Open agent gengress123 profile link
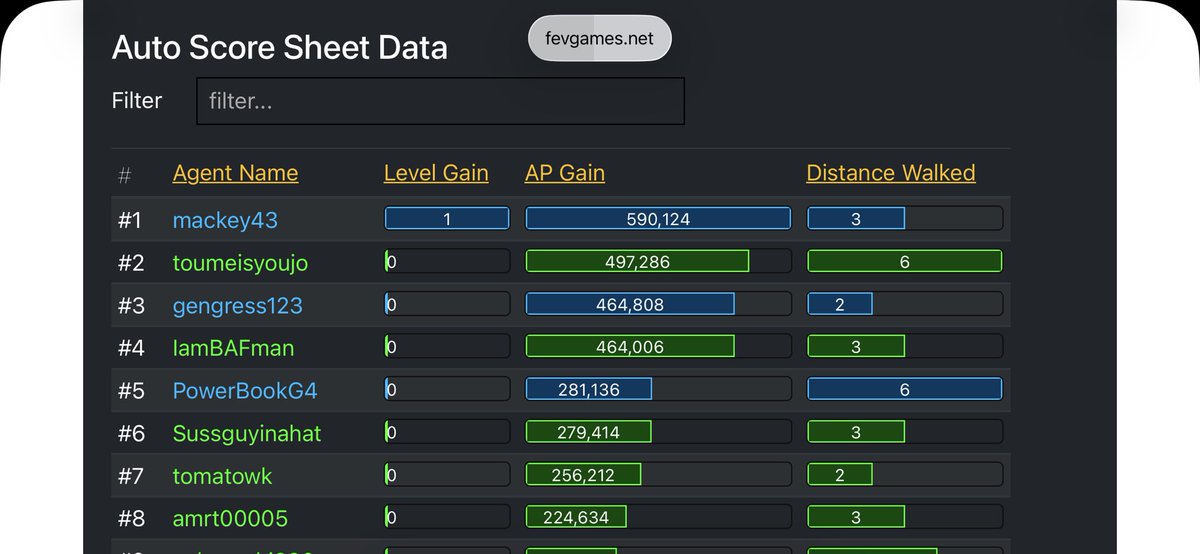The width and height of the screenshot is (1200, 554). [x=238, y=305]
